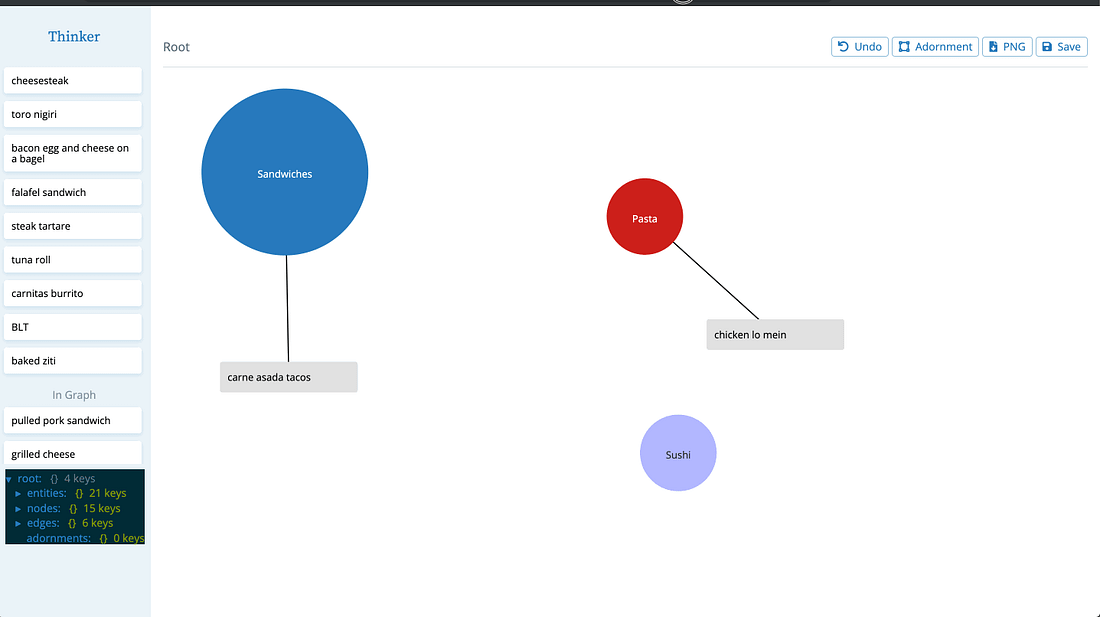Pick bacon egg and cheese on a bagel
This screenshot has width=1100, height=617.
coord(72,153)
